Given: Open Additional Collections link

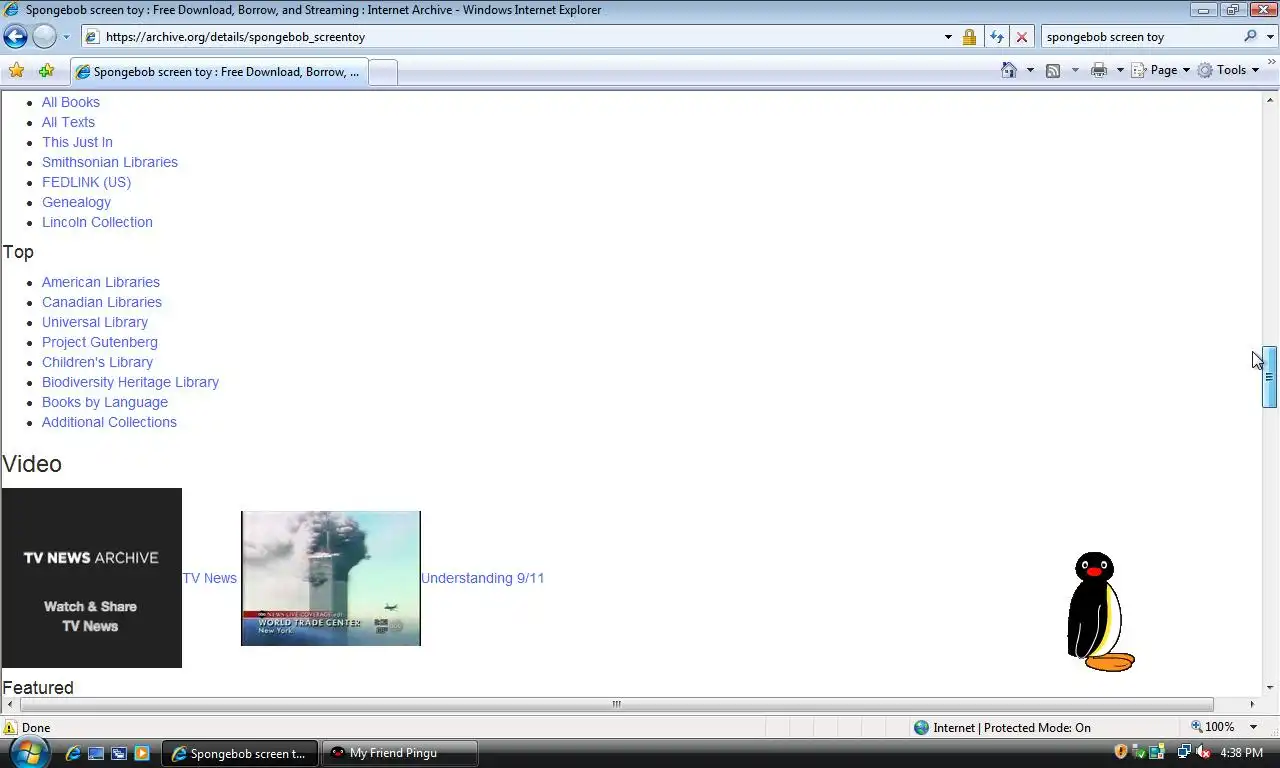Looking at the screenshot, I should coord(109,422).
